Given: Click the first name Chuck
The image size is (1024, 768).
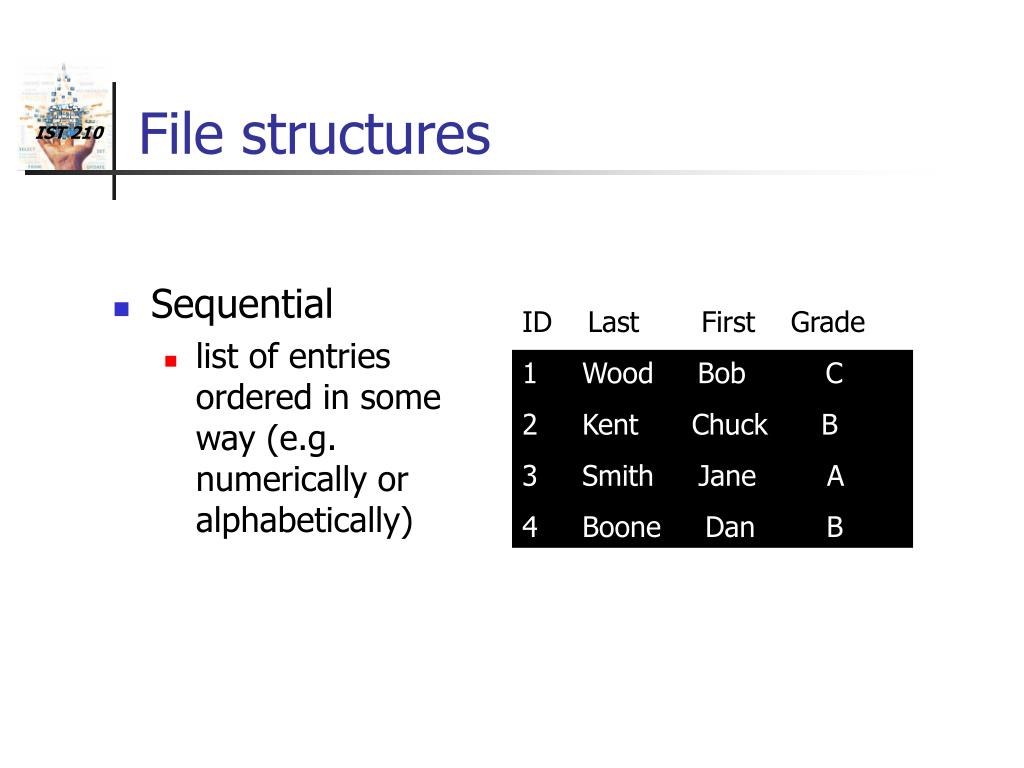Looking at the screenshot, I should click(729, 425).
